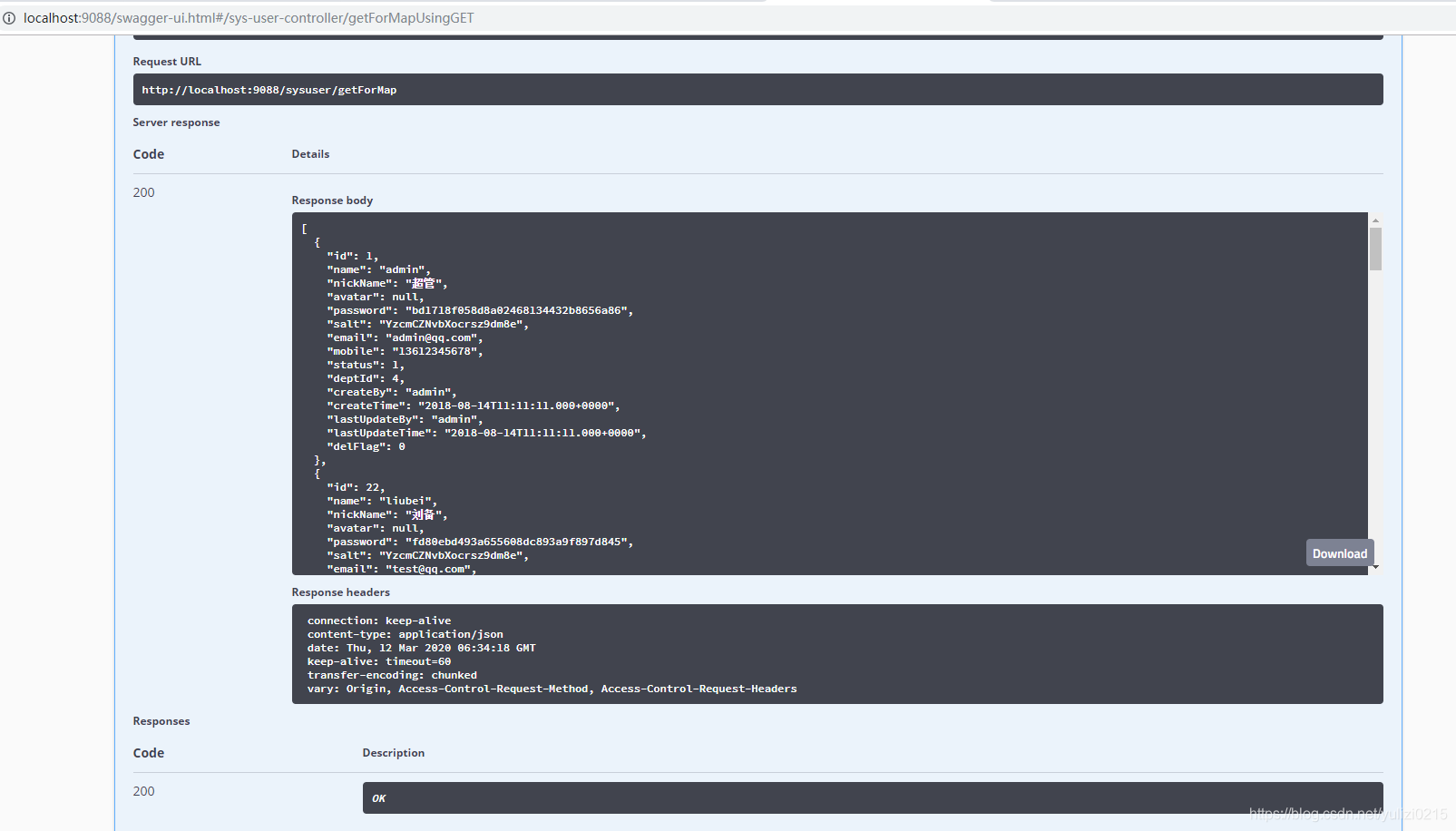Click the blog.csdn.net watermark link
The width and height of the screenshot is (1456, 831).
1347,814
